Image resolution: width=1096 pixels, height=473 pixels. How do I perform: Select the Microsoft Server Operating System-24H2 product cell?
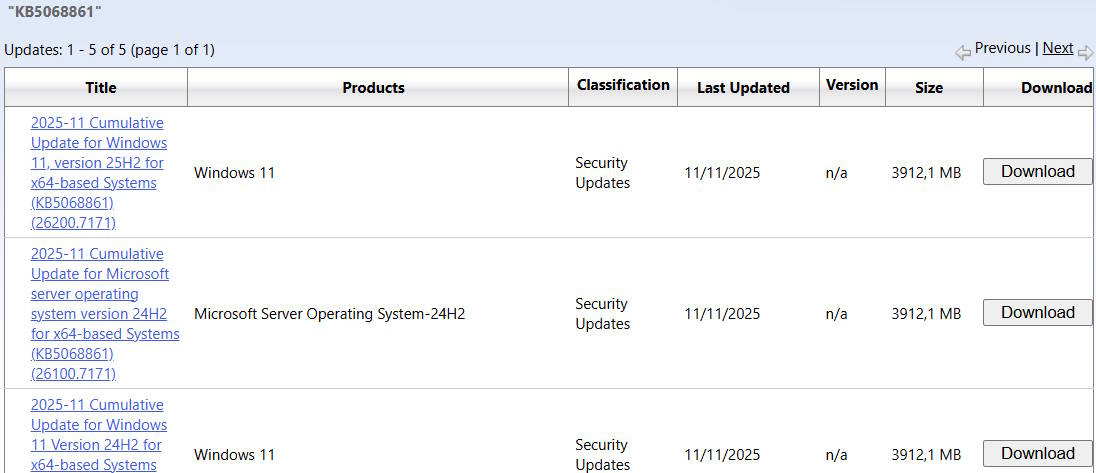[329, 314]
